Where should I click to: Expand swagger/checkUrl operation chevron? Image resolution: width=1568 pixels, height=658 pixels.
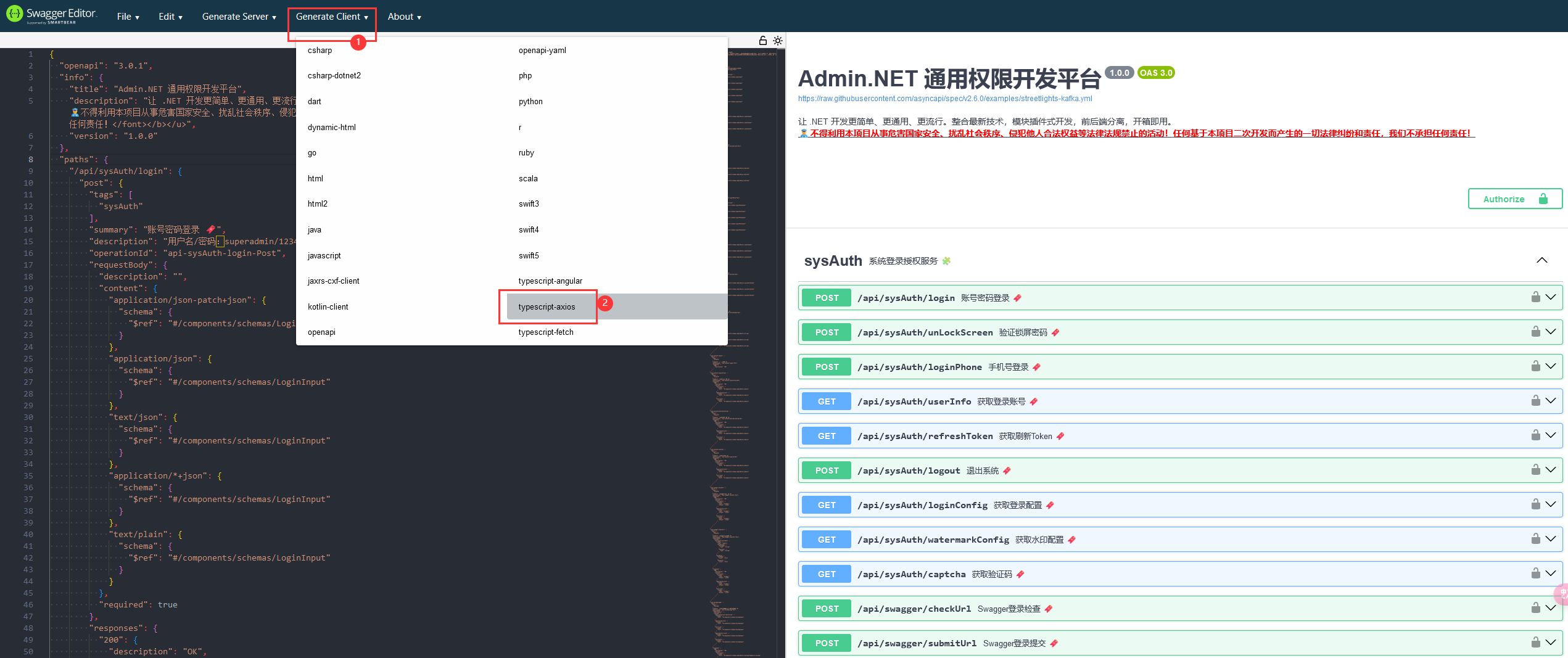[1551, 608]
